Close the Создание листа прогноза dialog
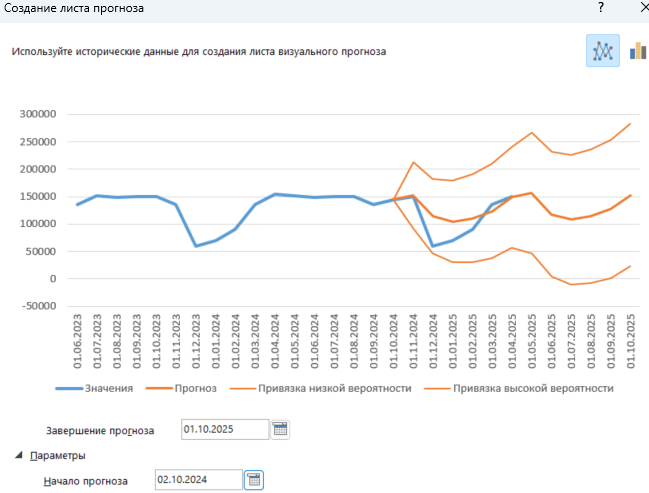649x493 pixels. click(x=644, y=7)
